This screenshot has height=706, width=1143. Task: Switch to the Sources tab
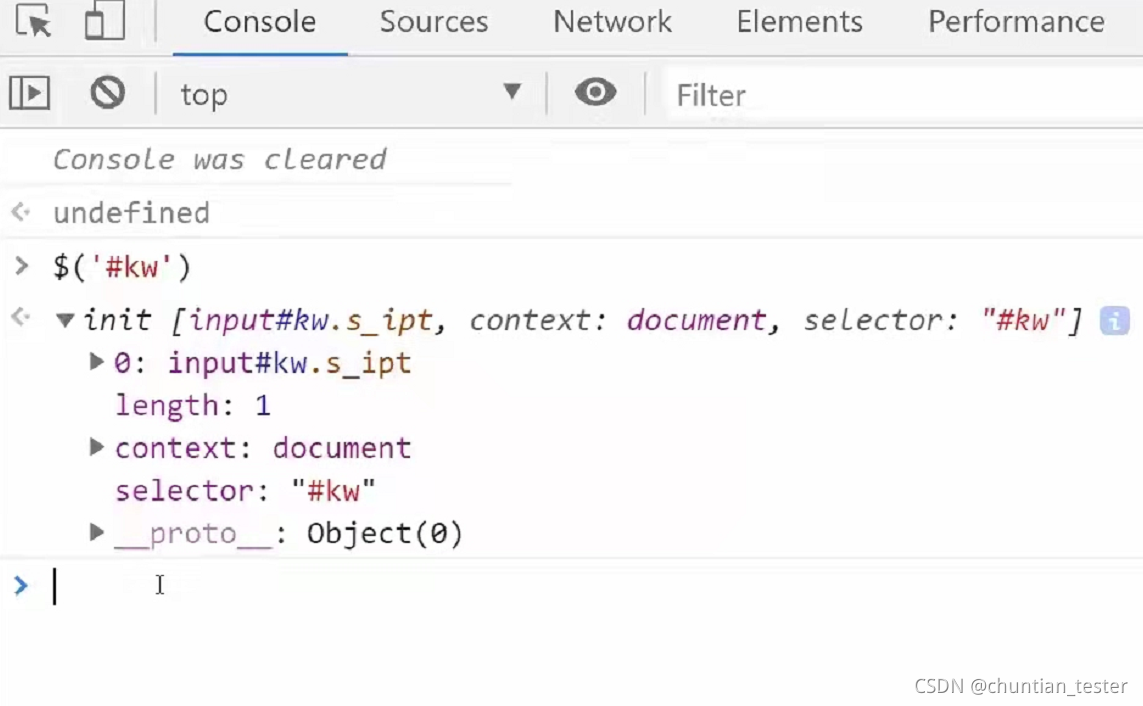point(433,21)
